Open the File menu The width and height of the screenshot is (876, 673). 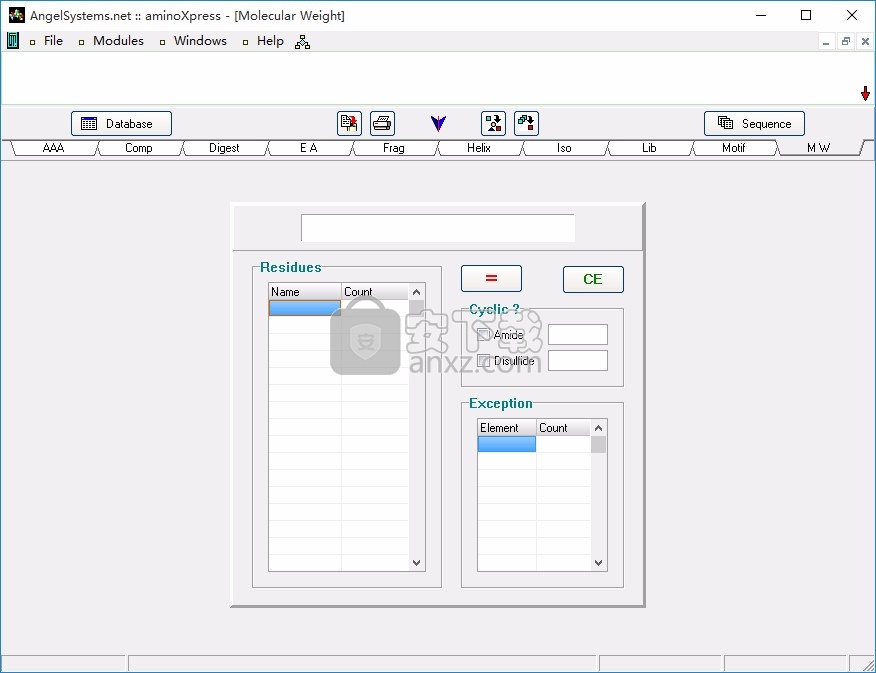coord(53,41)
